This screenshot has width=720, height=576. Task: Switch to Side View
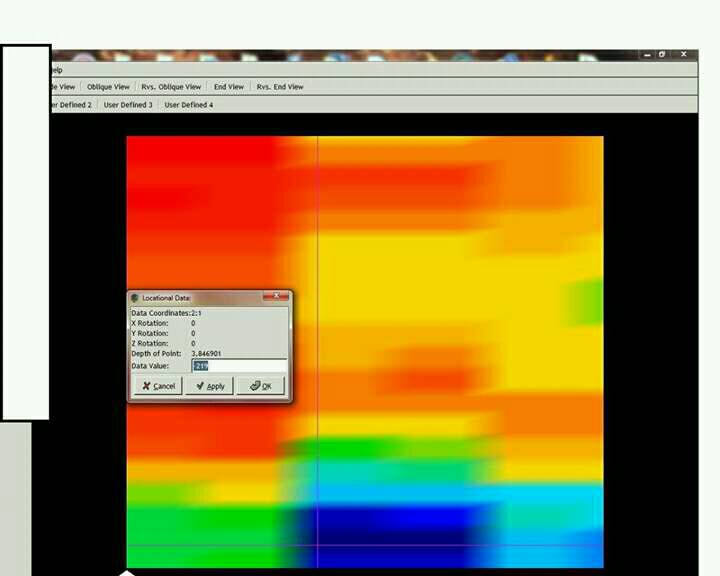tap(62, 87)
